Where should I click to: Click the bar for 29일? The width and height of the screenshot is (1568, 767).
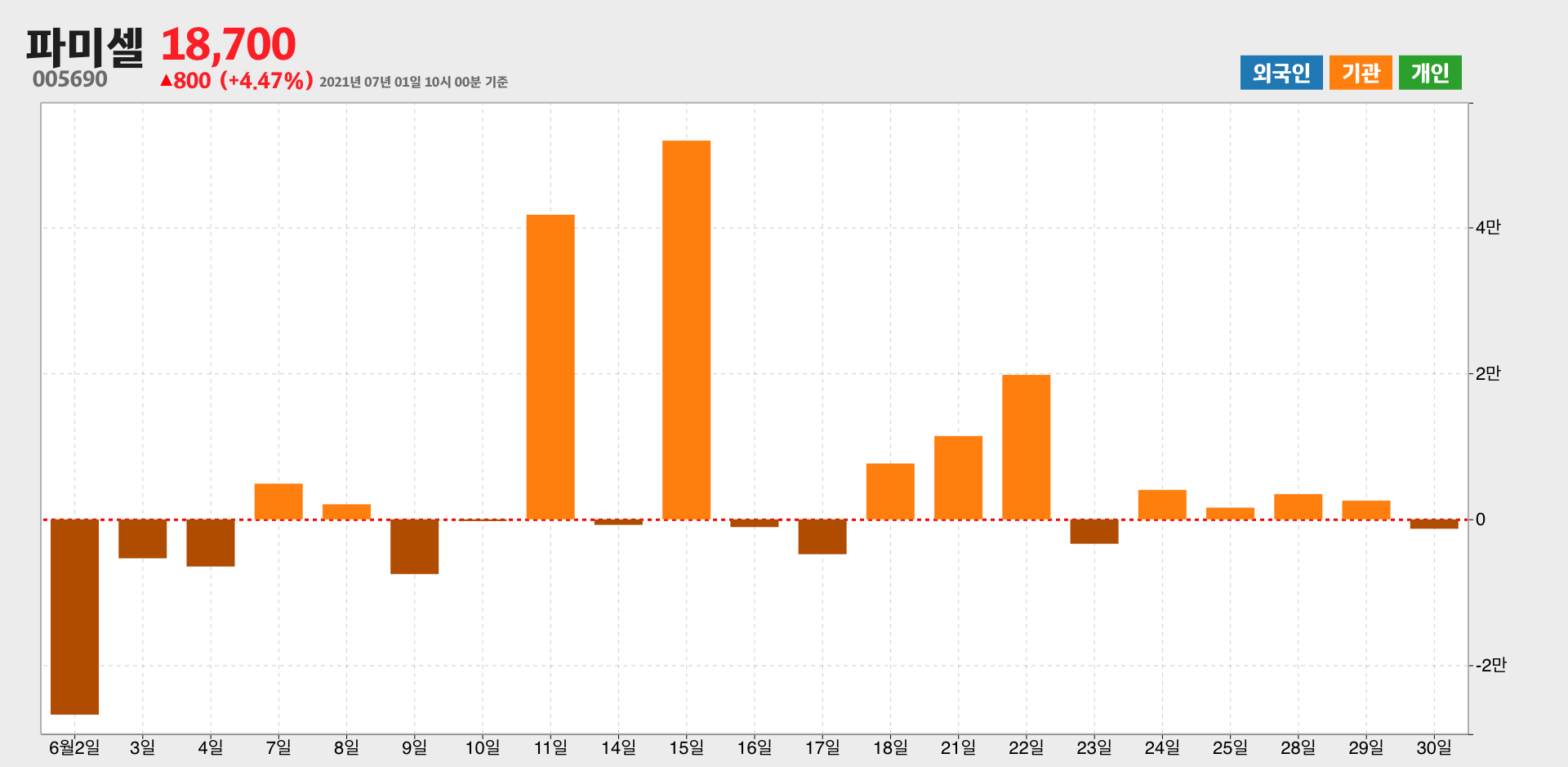tap(1366, 510)
